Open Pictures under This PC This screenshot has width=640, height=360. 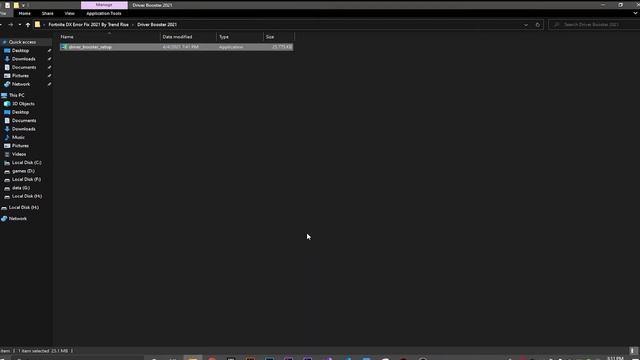(20, 146)
